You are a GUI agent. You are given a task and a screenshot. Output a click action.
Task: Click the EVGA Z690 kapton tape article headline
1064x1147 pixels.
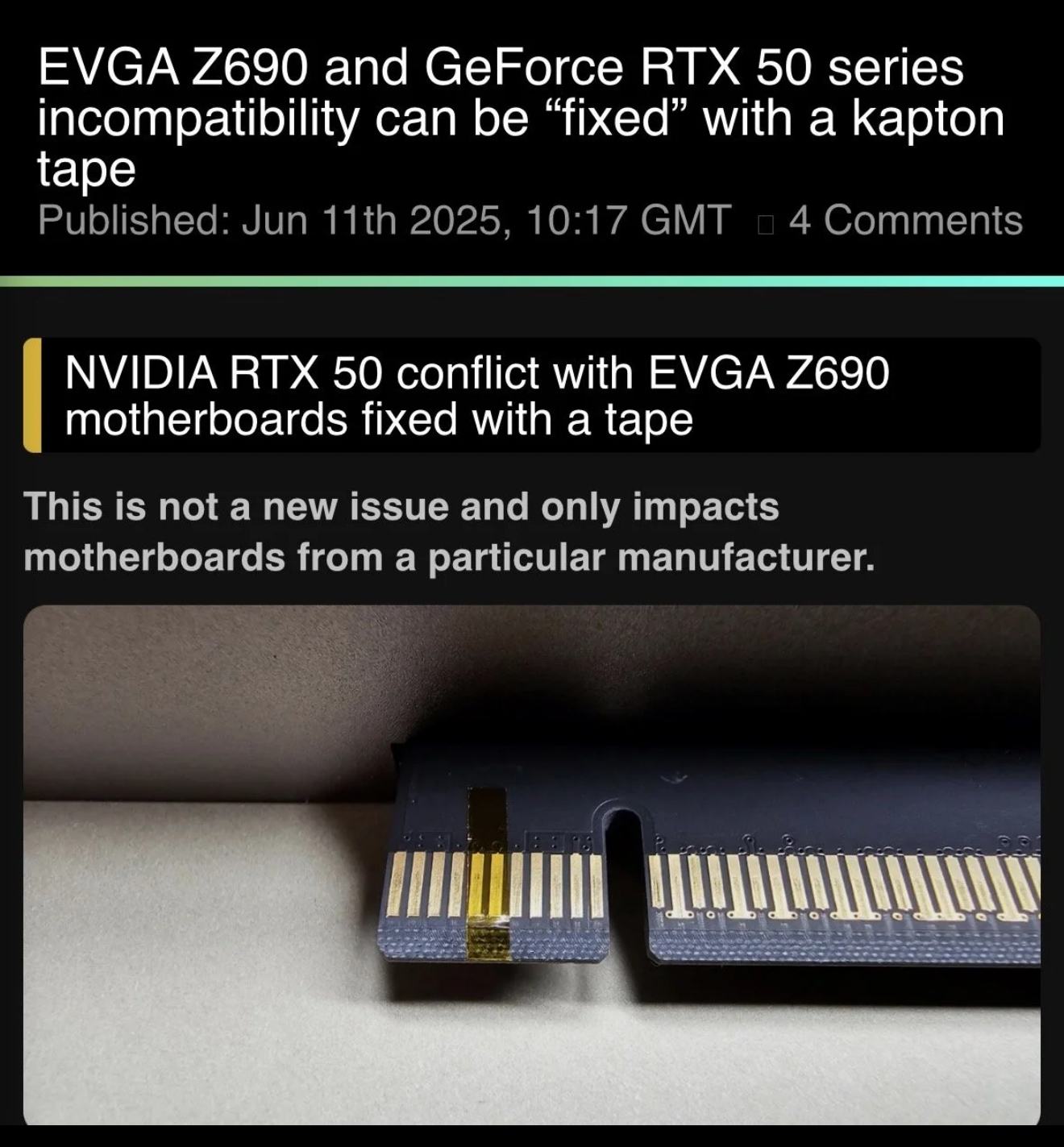522,118
